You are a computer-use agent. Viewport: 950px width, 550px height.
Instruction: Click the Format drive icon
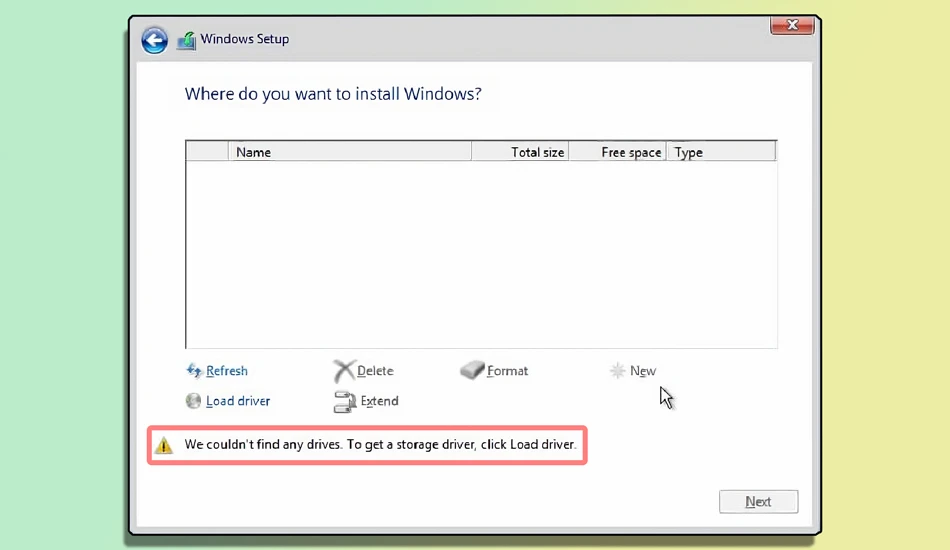472,369
